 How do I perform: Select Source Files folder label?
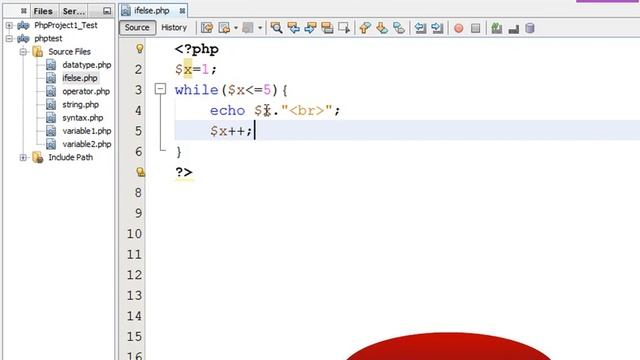[x=69, y=52]
